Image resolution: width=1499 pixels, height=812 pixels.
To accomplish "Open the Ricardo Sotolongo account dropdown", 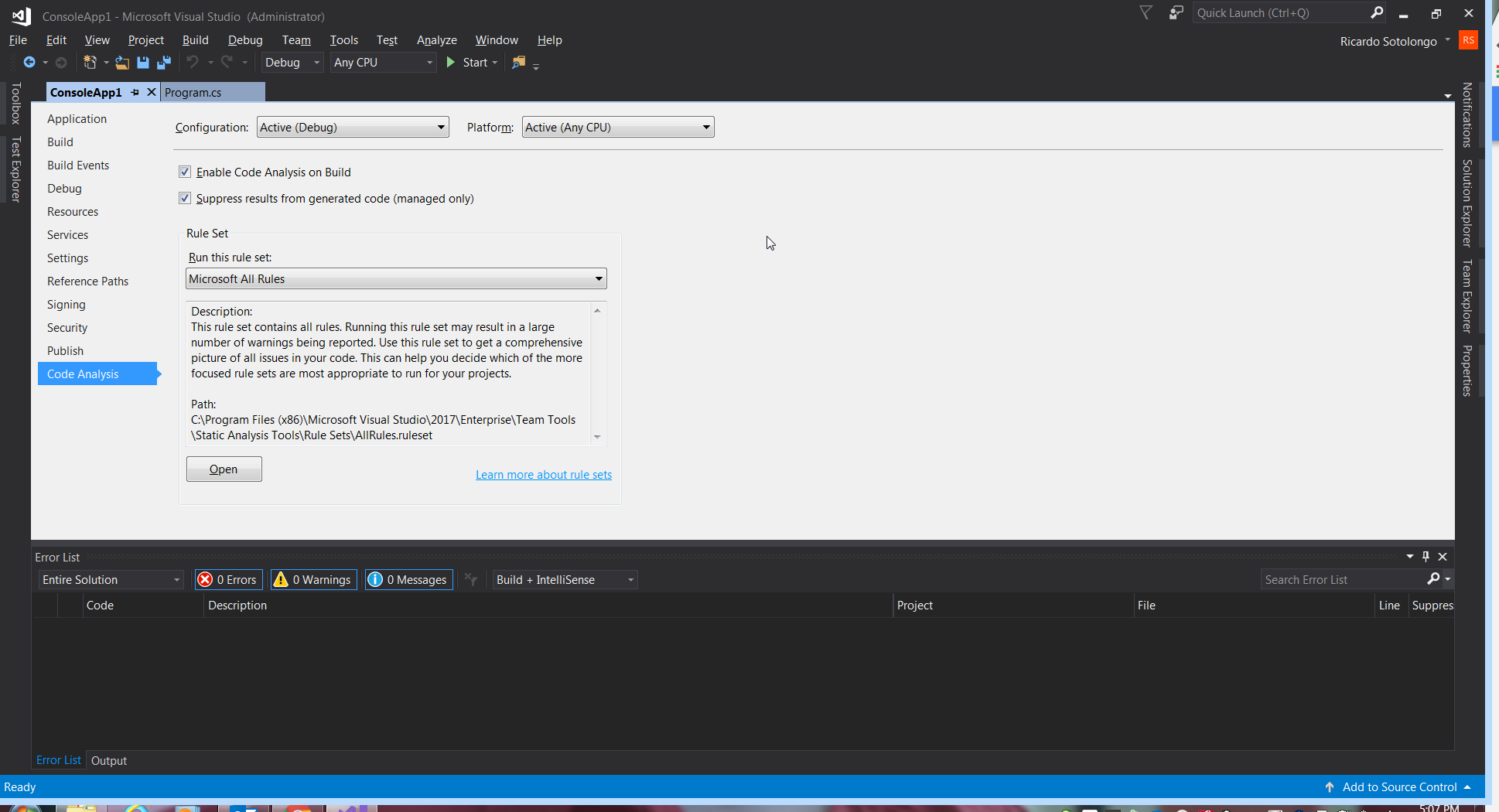I will [x=1395, y=41].
